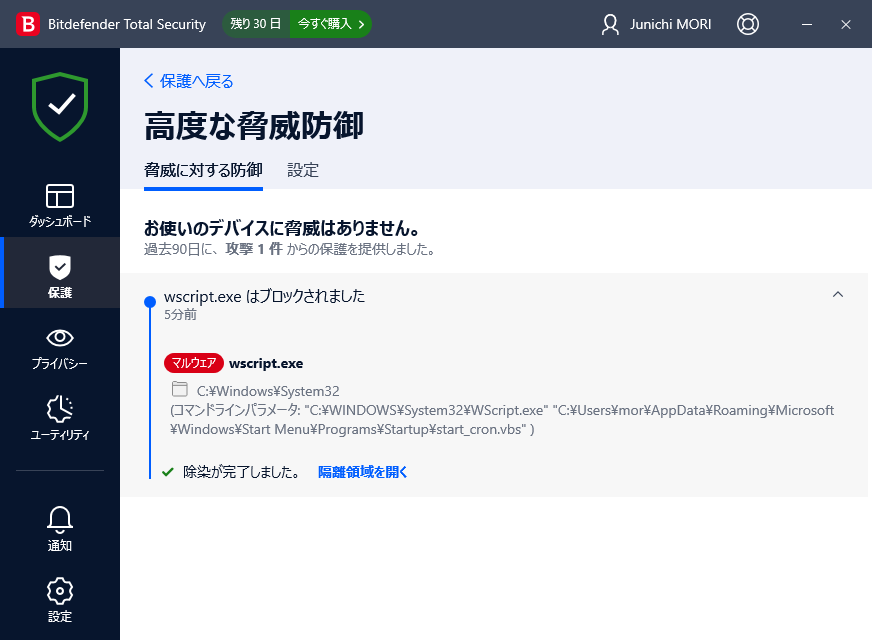The height and width of the screenshot is (640, 872).
Task: Open the 隔離領域を開く quarantine link
Action: click(x=363, y=472)
